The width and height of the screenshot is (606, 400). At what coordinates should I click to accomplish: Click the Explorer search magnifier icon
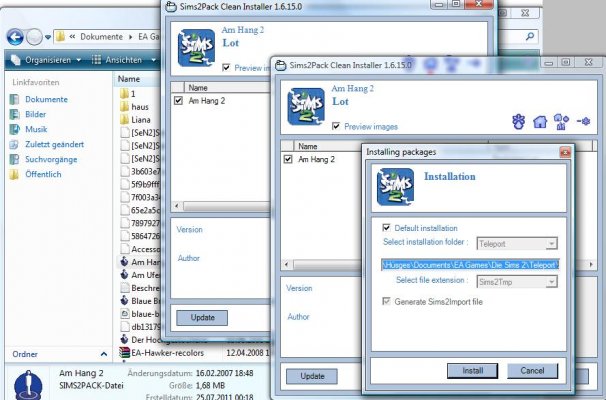pos(530,36)
